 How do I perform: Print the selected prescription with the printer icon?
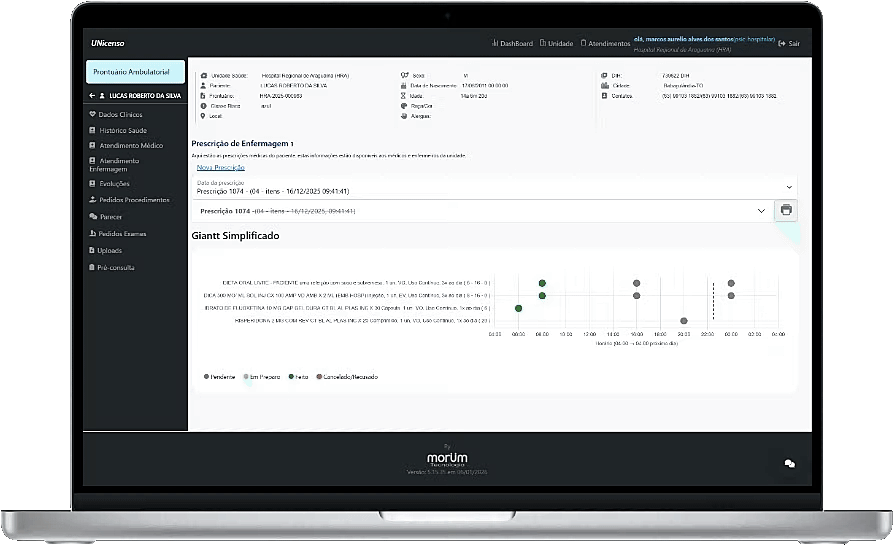[x=786, y=210]
